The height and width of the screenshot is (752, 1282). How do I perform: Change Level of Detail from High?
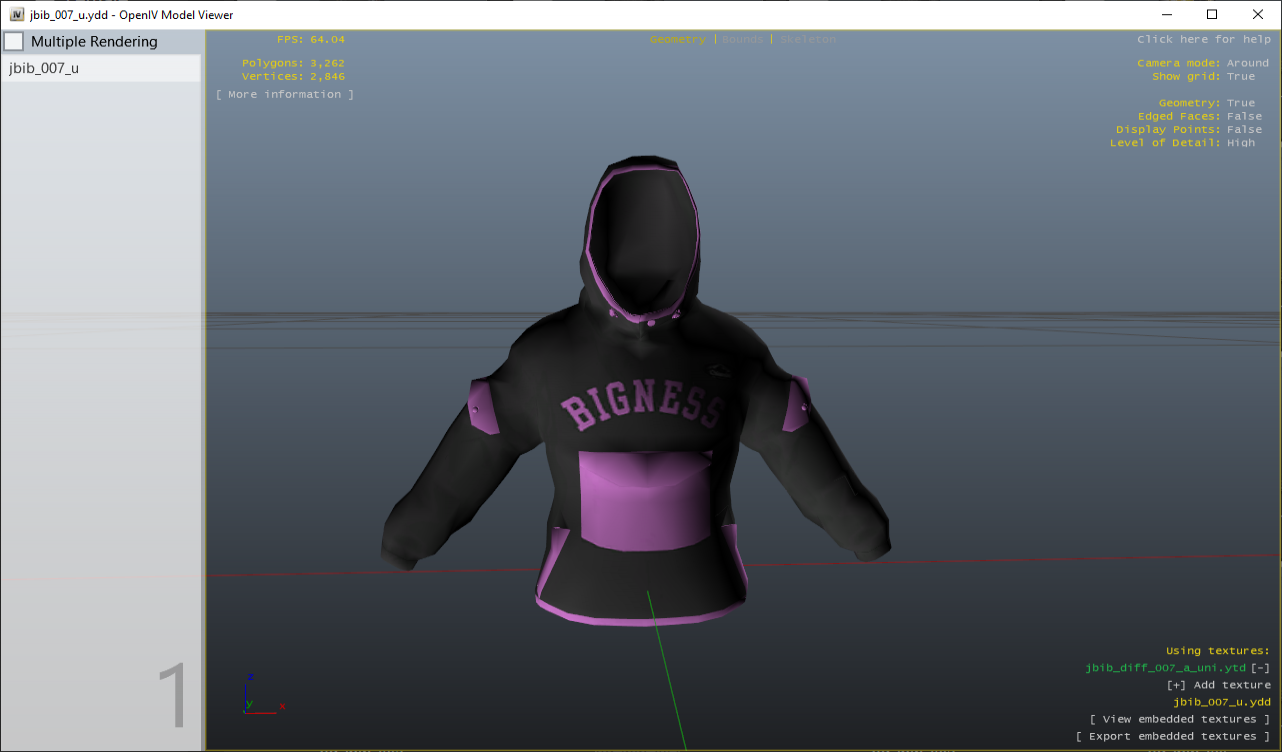click(1242, 142)
